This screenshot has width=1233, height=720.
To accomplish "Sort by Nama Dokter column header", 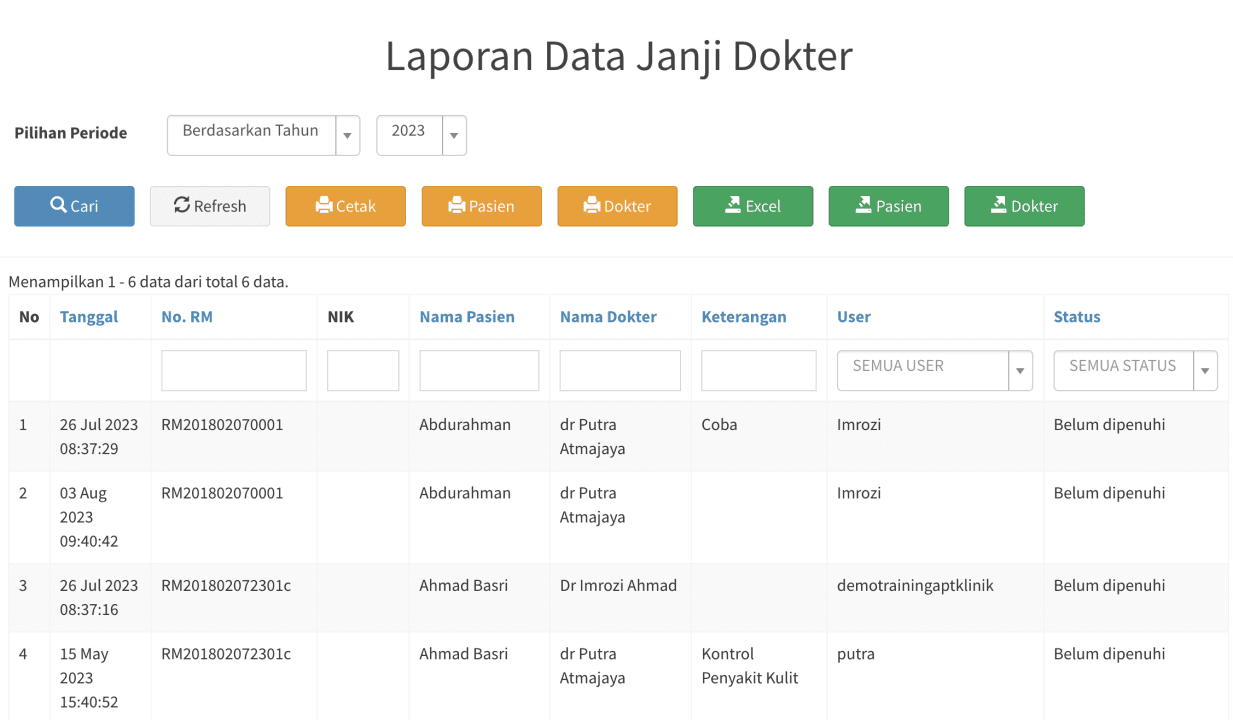I will click(x=608, y=317).
